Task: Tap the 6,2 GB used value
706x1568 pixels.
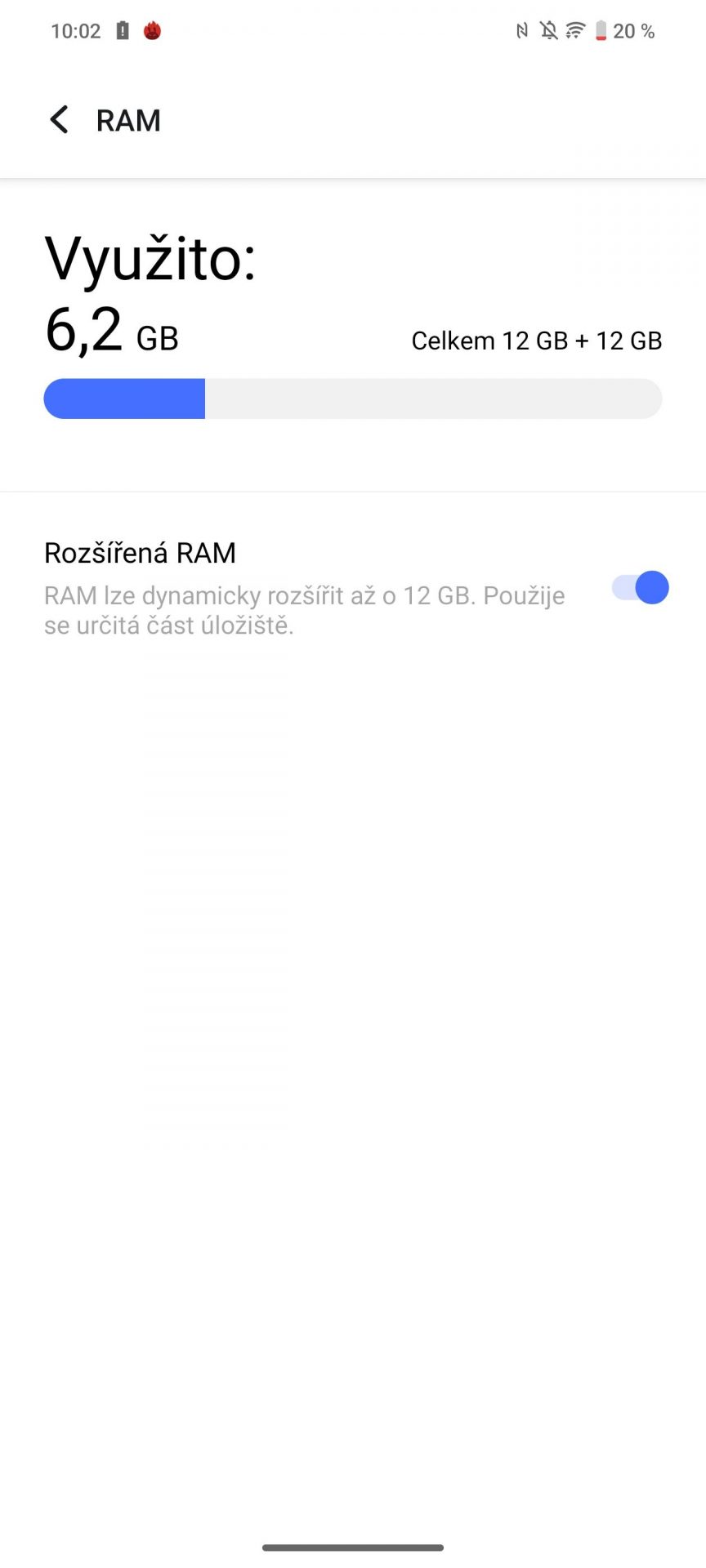Action: [x=111, y=331]
